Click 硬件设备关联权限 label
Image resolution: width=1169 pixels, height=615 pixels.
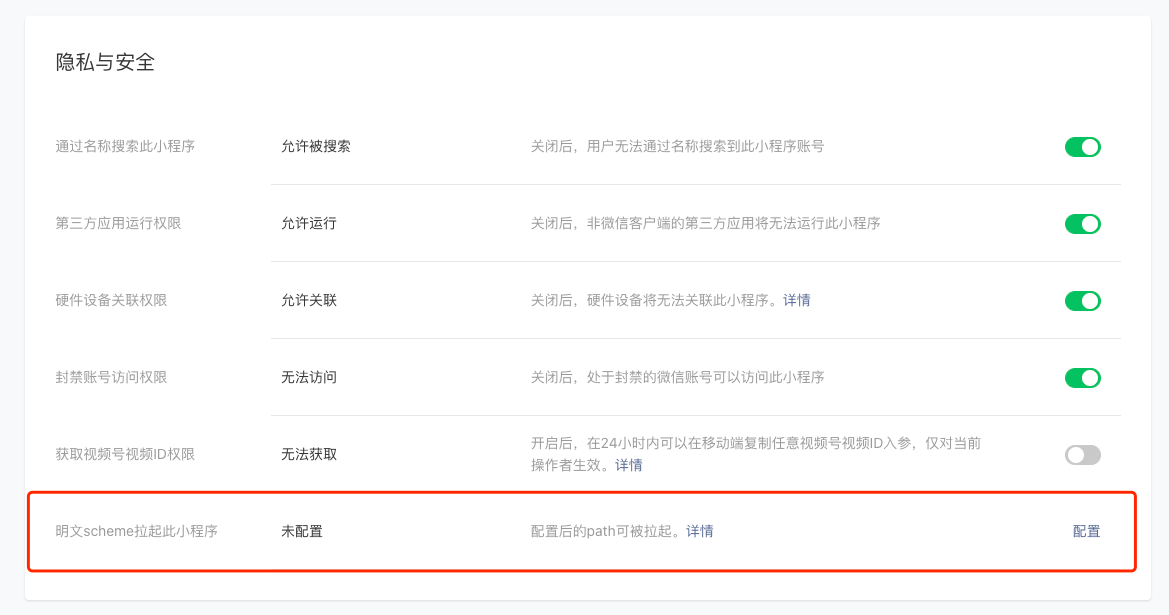(x=111, y=300)
